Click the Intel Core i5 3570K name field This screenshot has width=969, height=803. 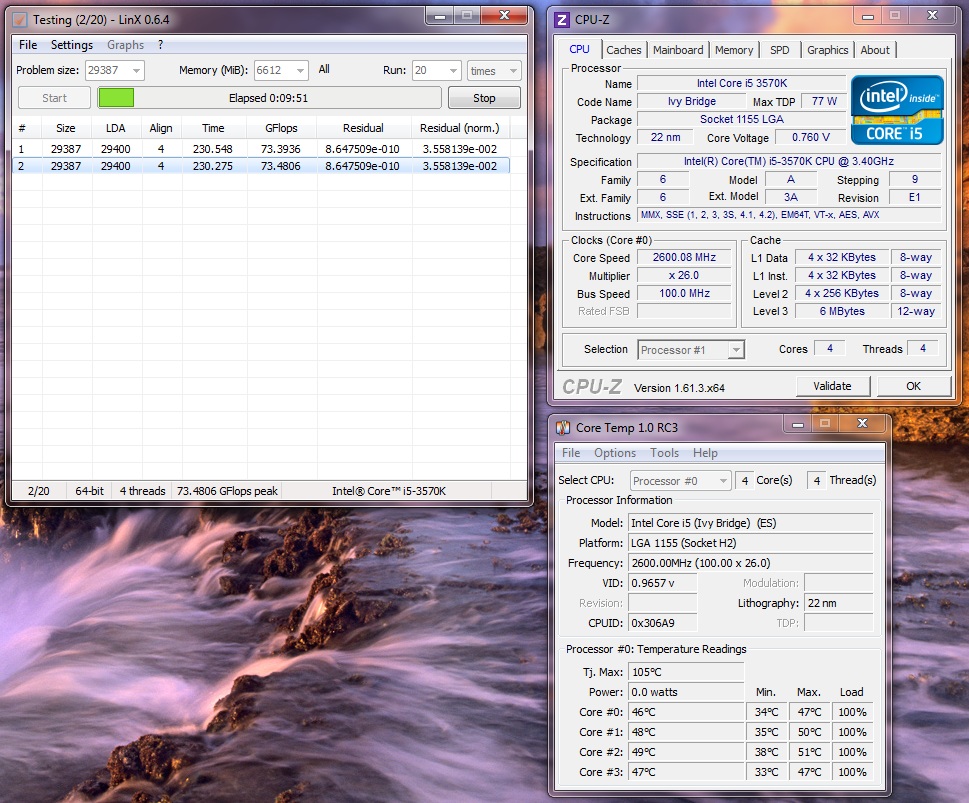pos(742,83)
